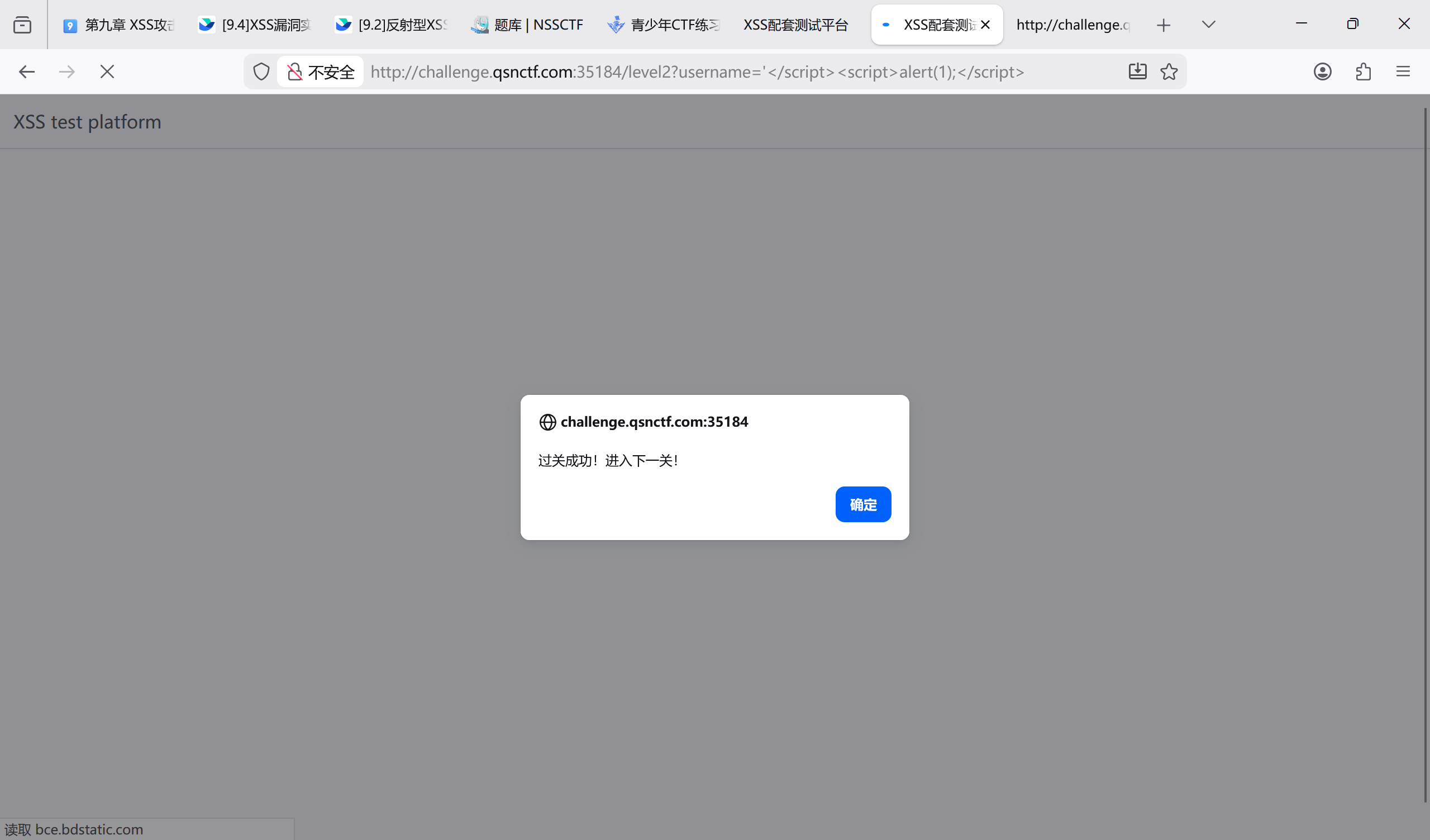Open the extensions puzzle icon
Image resolution: width=1430 pixels, height=840 pixels.
tap(1363, 71)
